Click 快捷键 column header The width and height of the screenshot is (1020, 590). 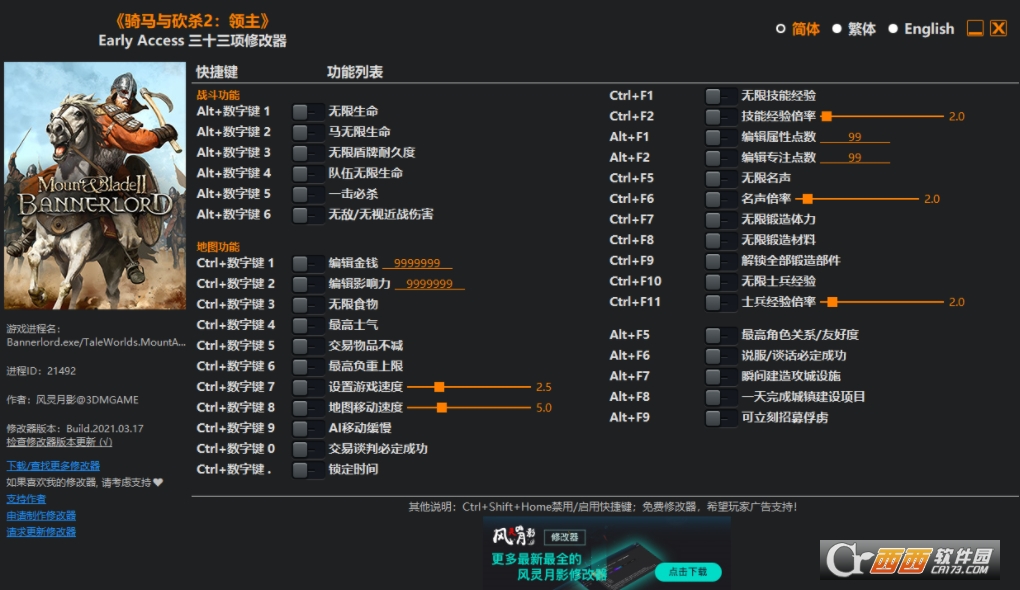[x=217, y=72]
